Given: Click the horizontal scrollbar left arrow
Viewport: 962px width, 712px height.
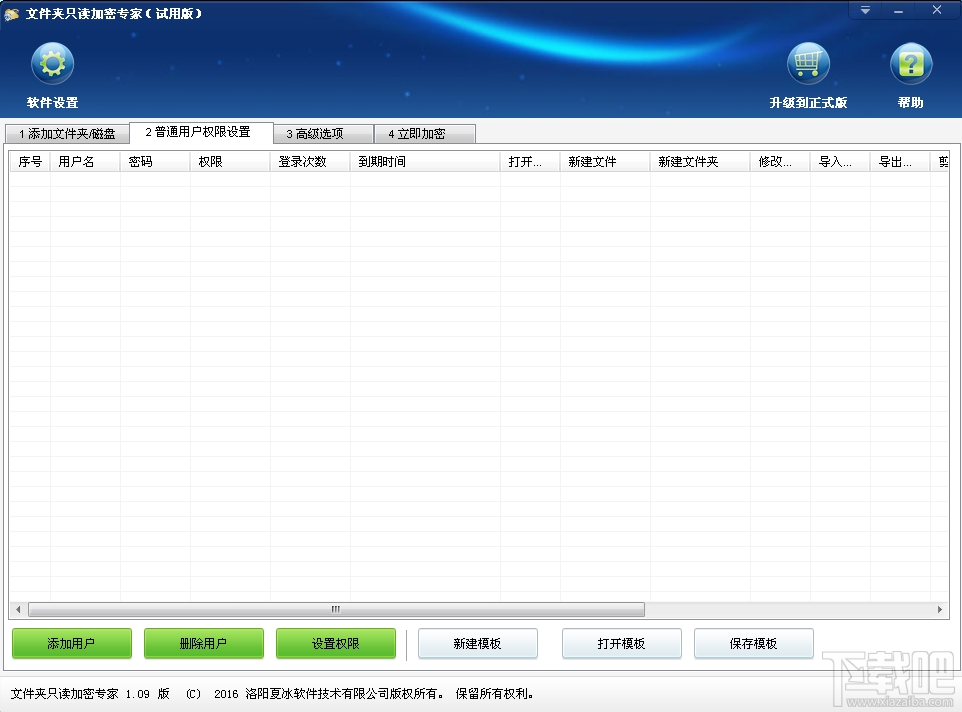Looking at the screenshot, I should 18,609.
